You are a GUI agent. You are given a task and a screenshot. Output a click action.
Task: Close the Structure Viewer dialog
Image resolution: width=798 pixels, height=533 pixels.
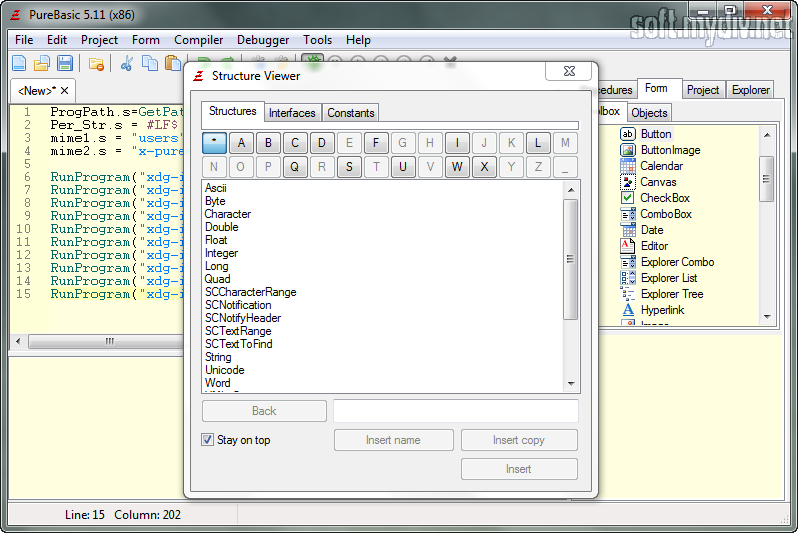[569, 71]
